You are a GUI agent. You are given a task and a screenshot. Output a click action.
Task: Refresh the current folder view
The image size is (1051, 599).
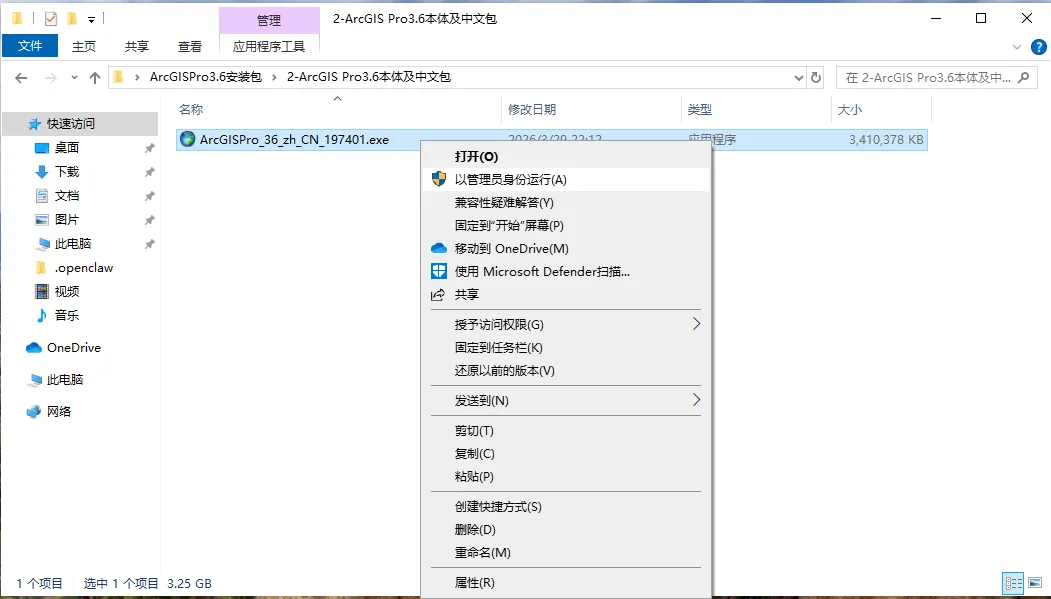tap(816, 78)
